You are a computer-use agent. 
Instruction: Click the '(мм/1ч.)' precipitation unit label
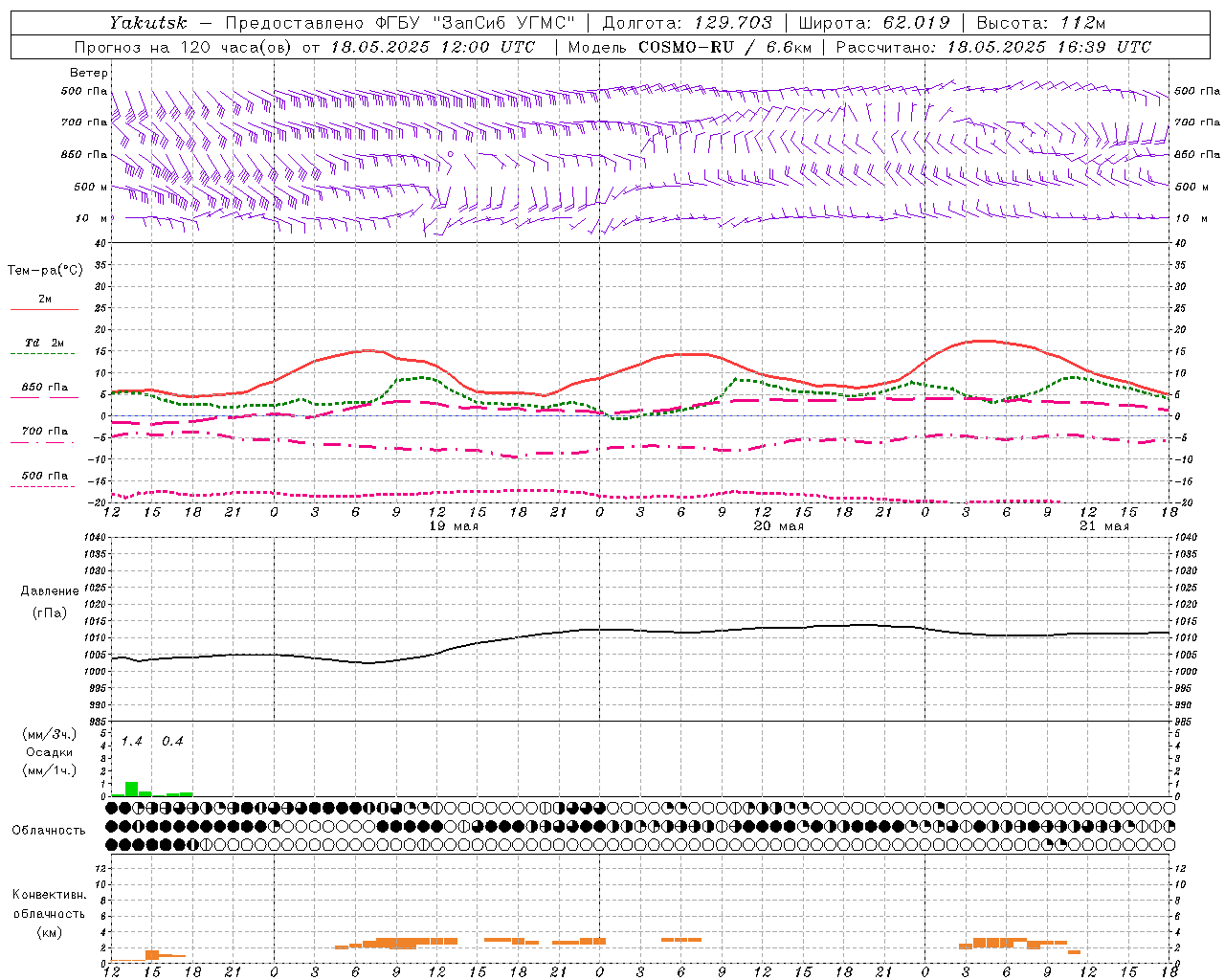(49, 770)
